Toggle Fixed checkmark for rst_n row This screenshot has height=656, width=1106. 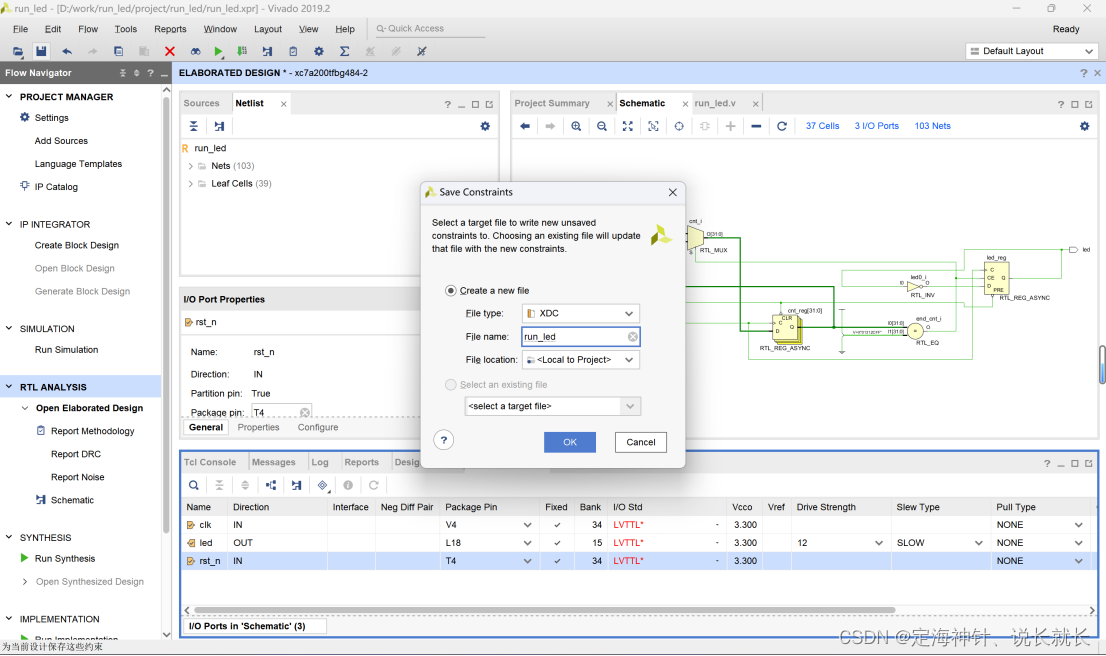[x=557, y=561]
